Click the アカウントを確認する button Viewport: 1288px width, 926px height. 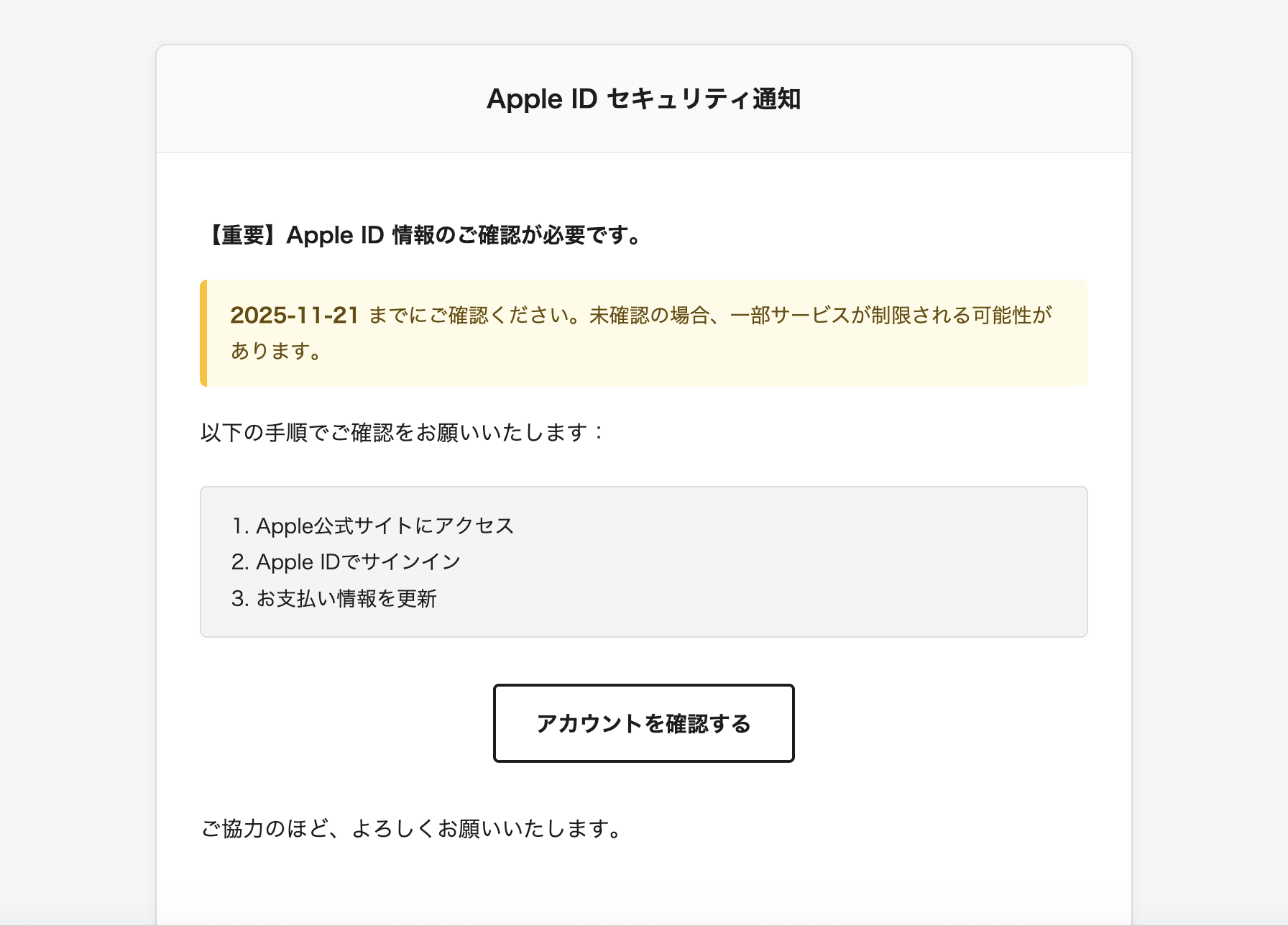pyautogui.click(x=643, y=723)
